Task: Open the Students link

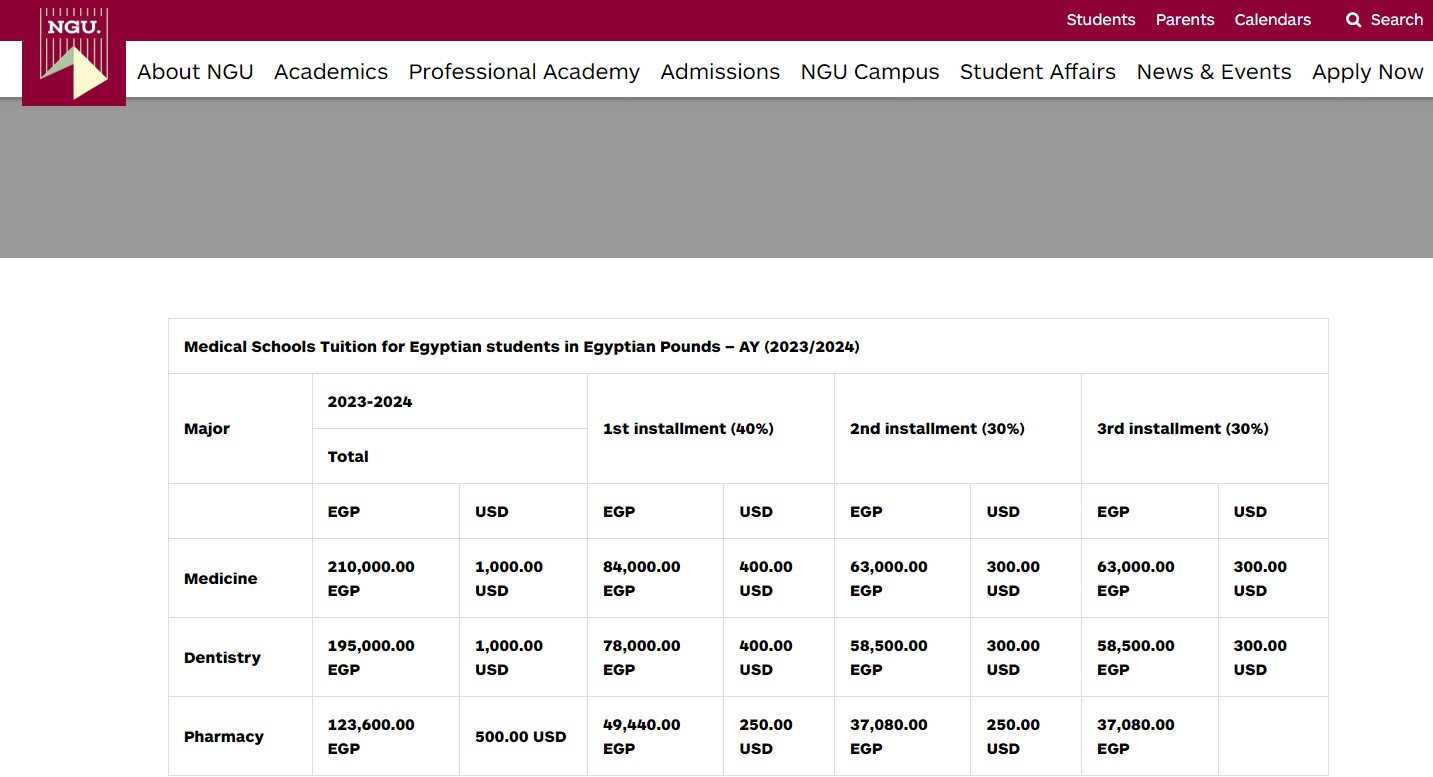Action: click(x=1100, y=20)
